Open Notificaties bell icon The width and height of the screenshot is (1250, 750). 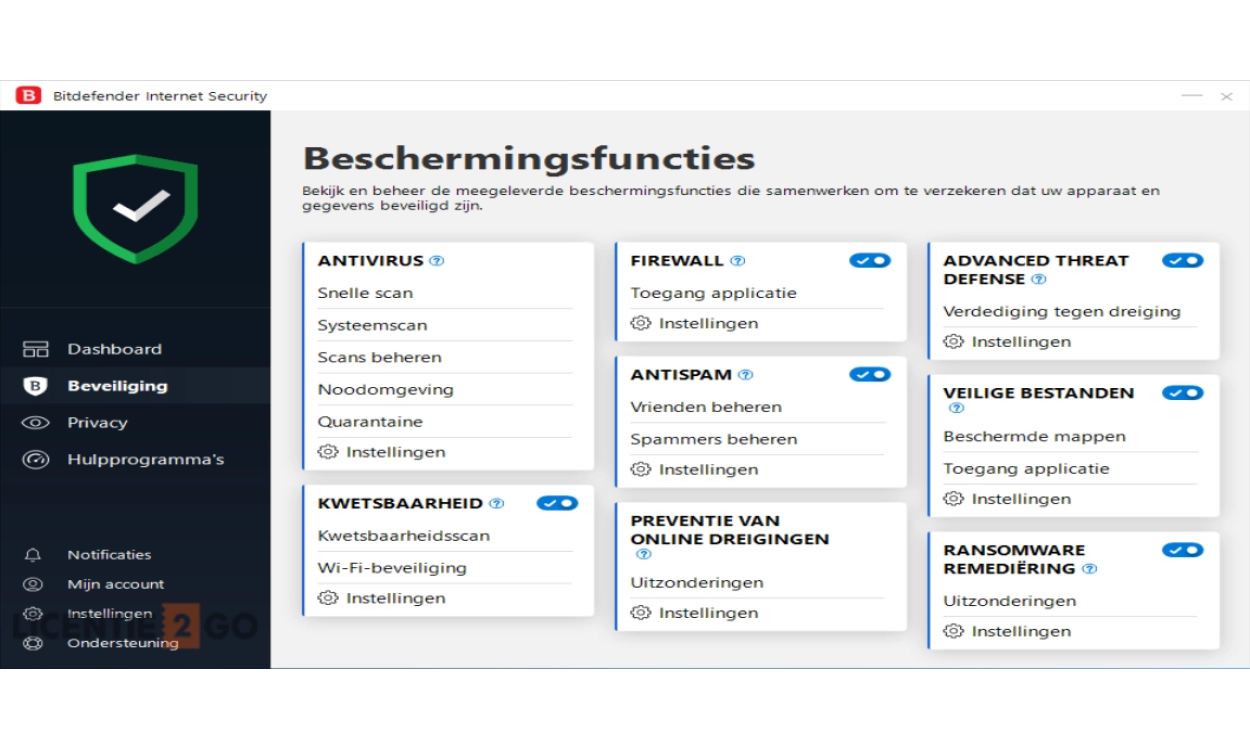tap(34, 555)
